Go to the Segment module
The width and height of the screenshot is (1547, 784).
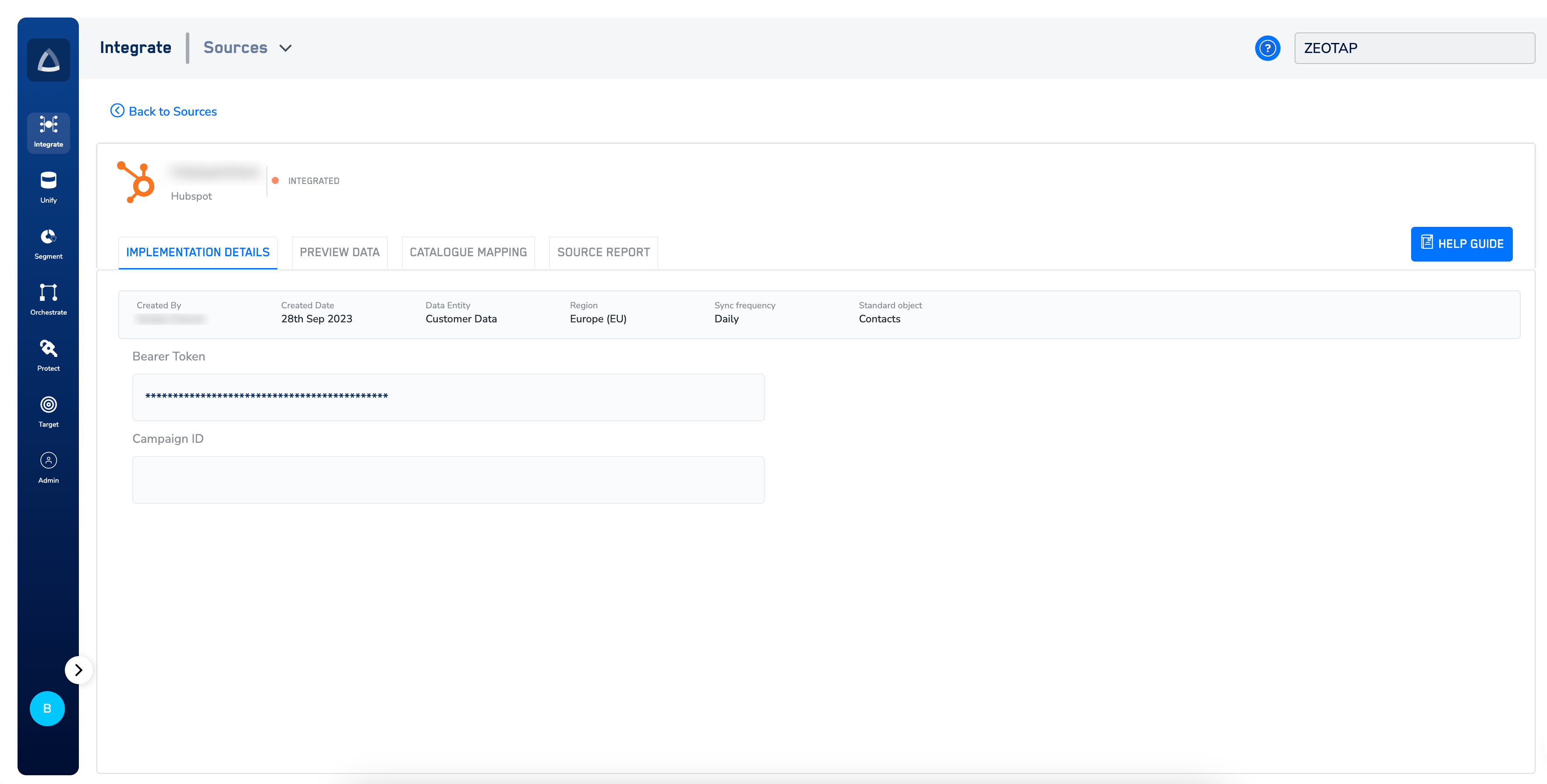(x=48, y=244)
